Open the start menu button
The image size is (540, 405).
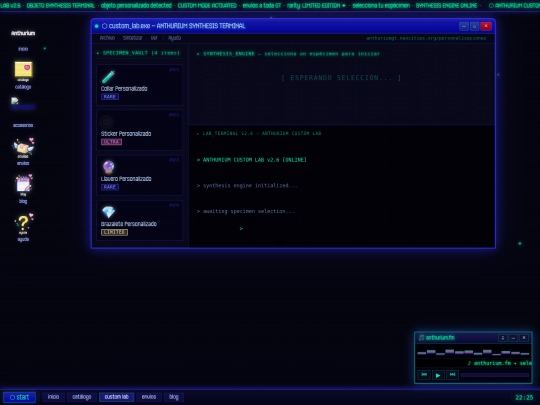tap(19, 397)
